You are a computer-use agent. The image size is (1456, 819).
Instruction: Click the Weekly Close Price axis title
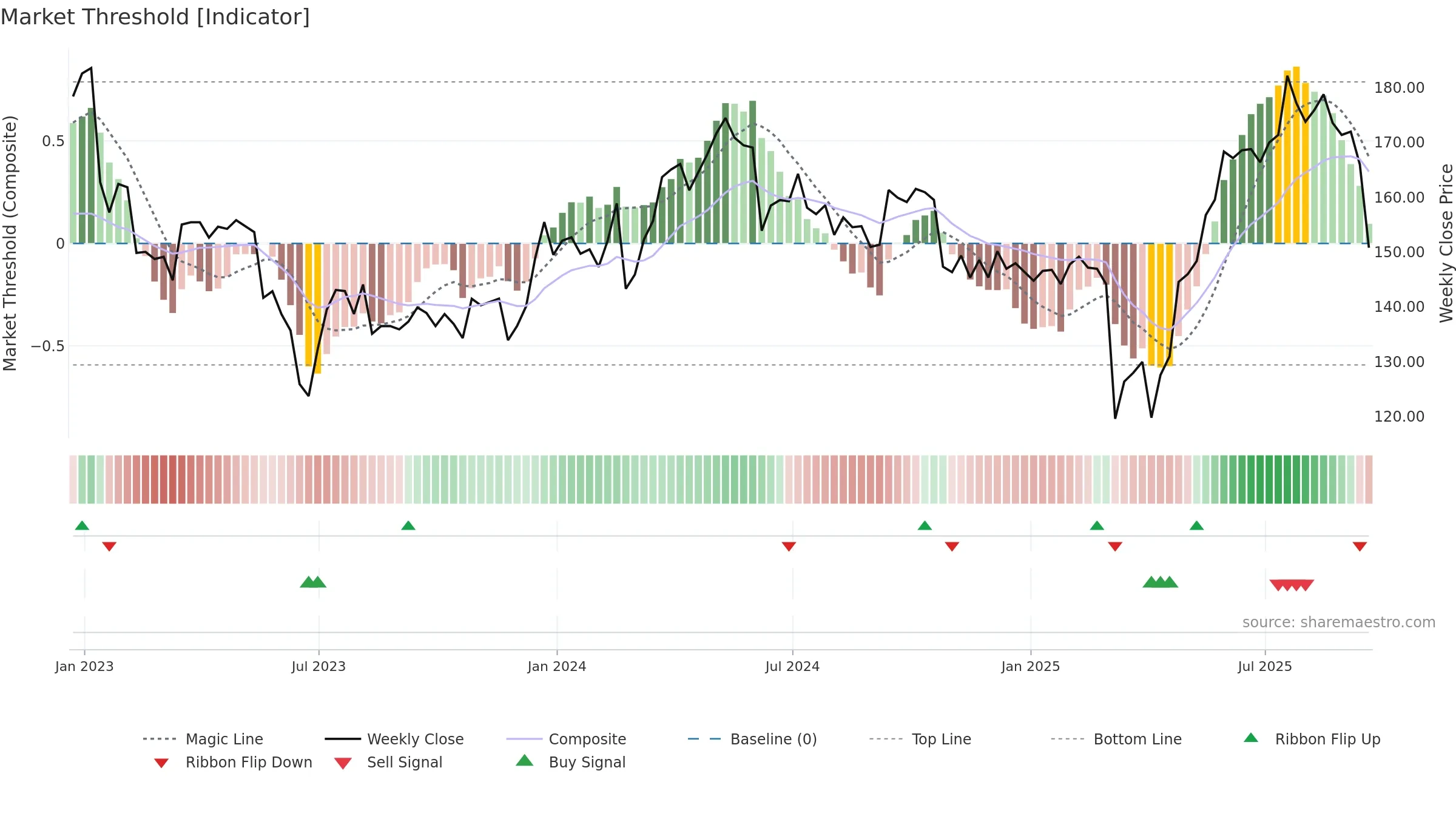(1446, 243)
